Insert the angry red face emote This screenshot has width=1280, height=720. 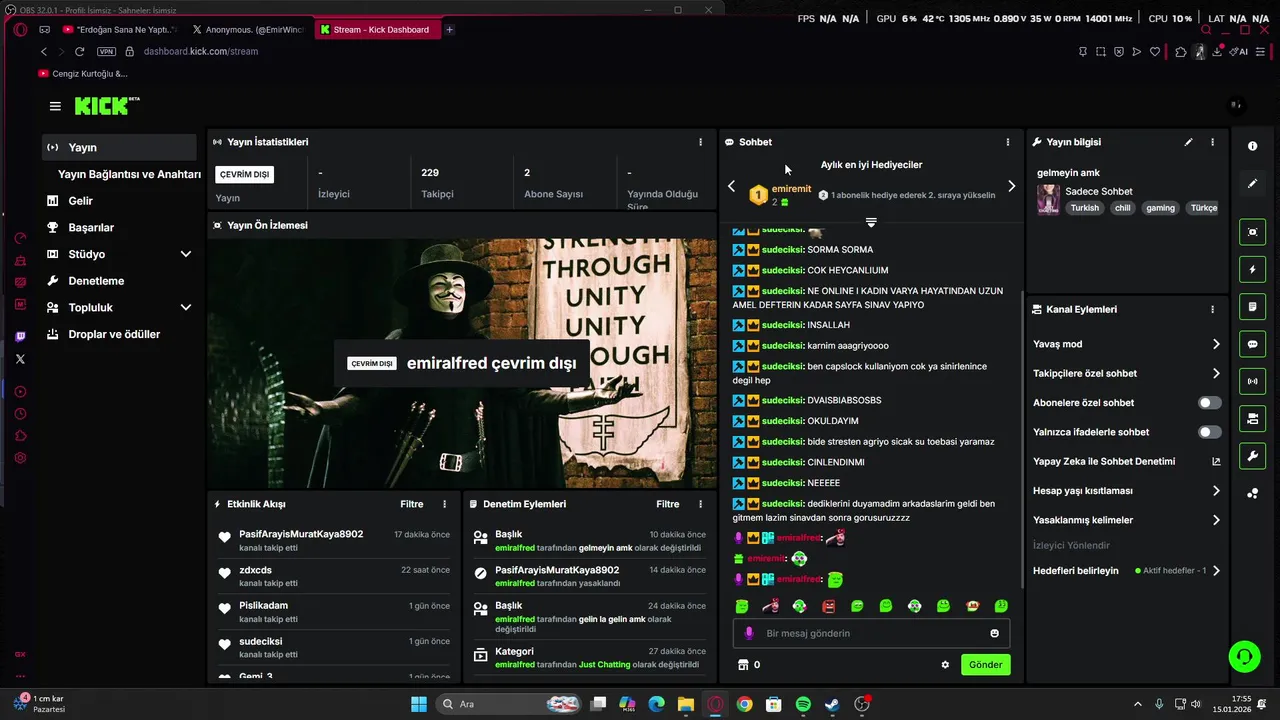click(828, 606)
